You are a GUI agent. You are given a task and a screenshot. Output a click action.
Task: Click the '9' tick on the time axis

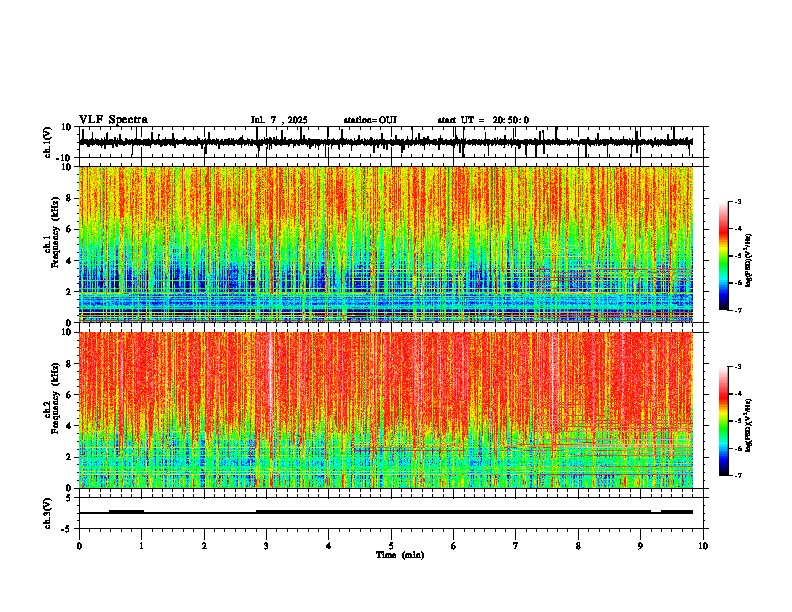point(640,545)
